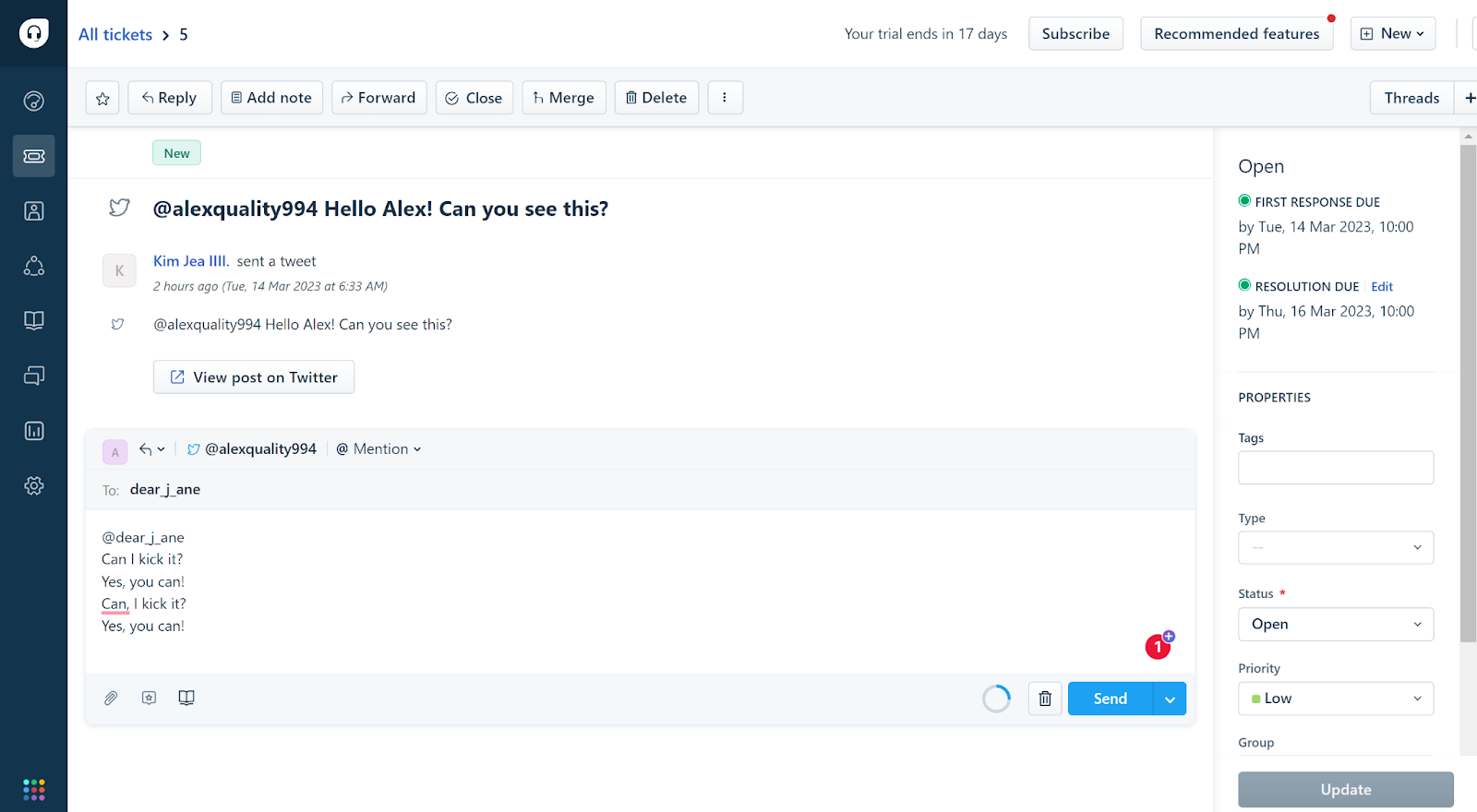Open Contacts from the left sidebar

34,211
